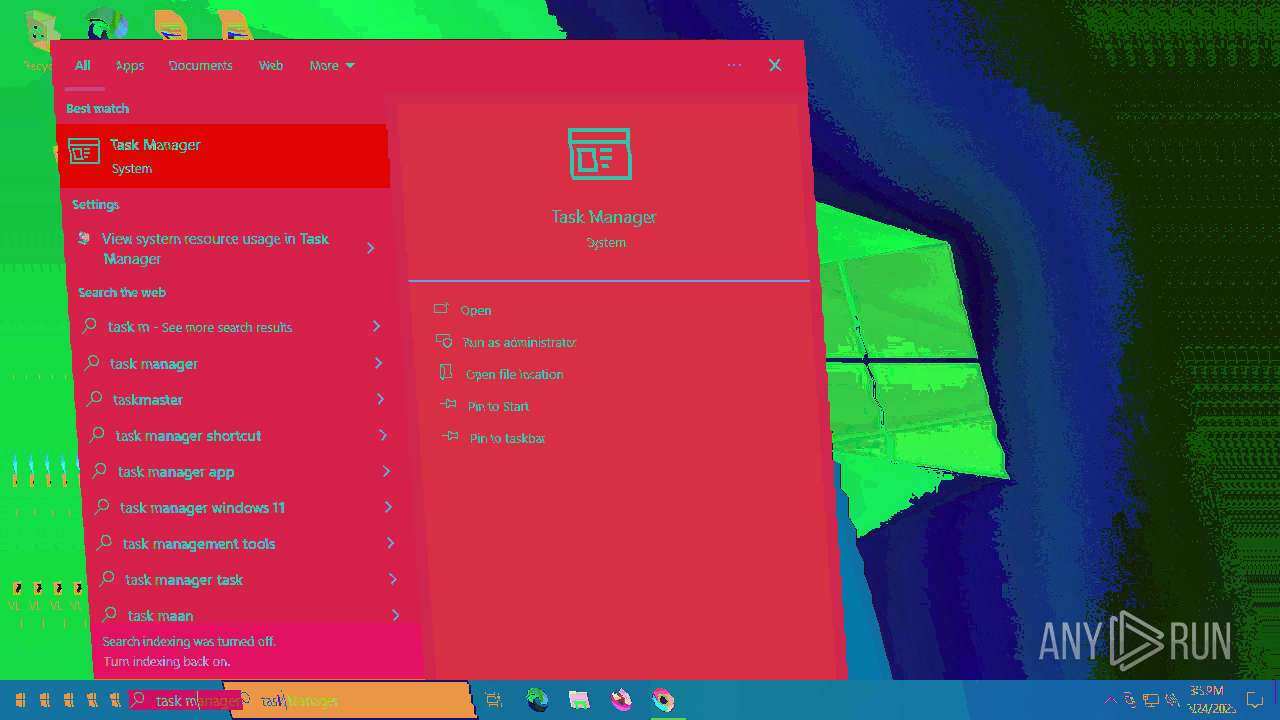Click settings icon beside View system resource usage
This screenshot has width=1280, height=720.
coord(84,239)
